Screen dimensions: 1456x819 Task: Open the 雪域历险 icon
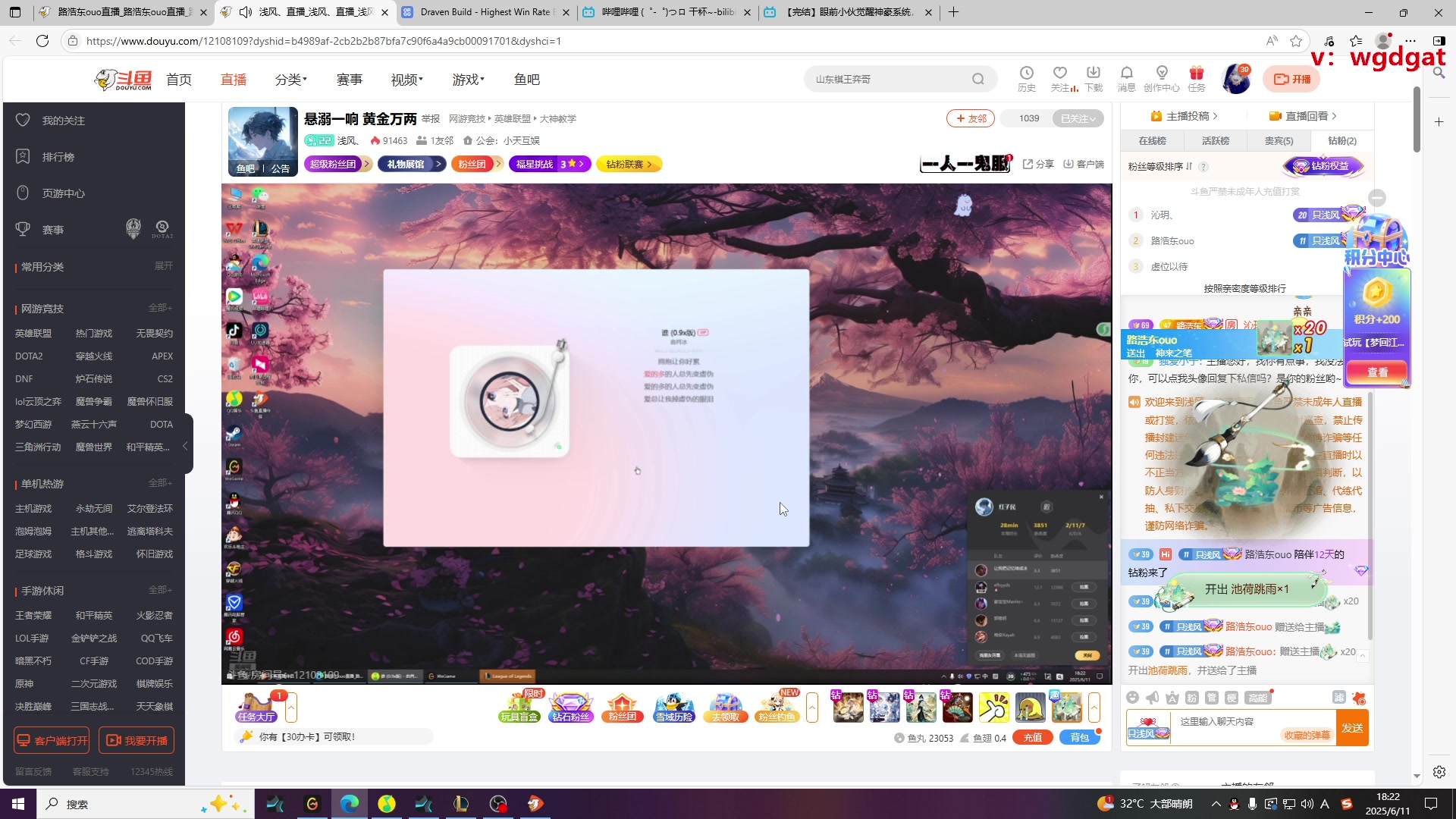[674, 707]
